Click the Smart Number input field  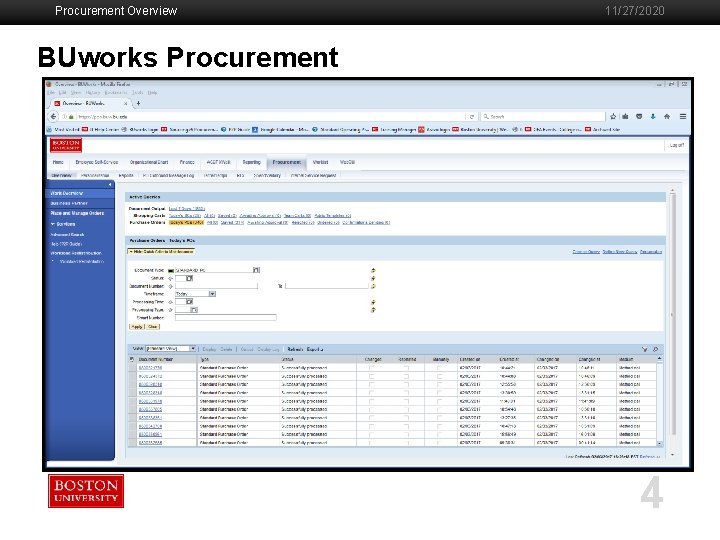(225, 318)
